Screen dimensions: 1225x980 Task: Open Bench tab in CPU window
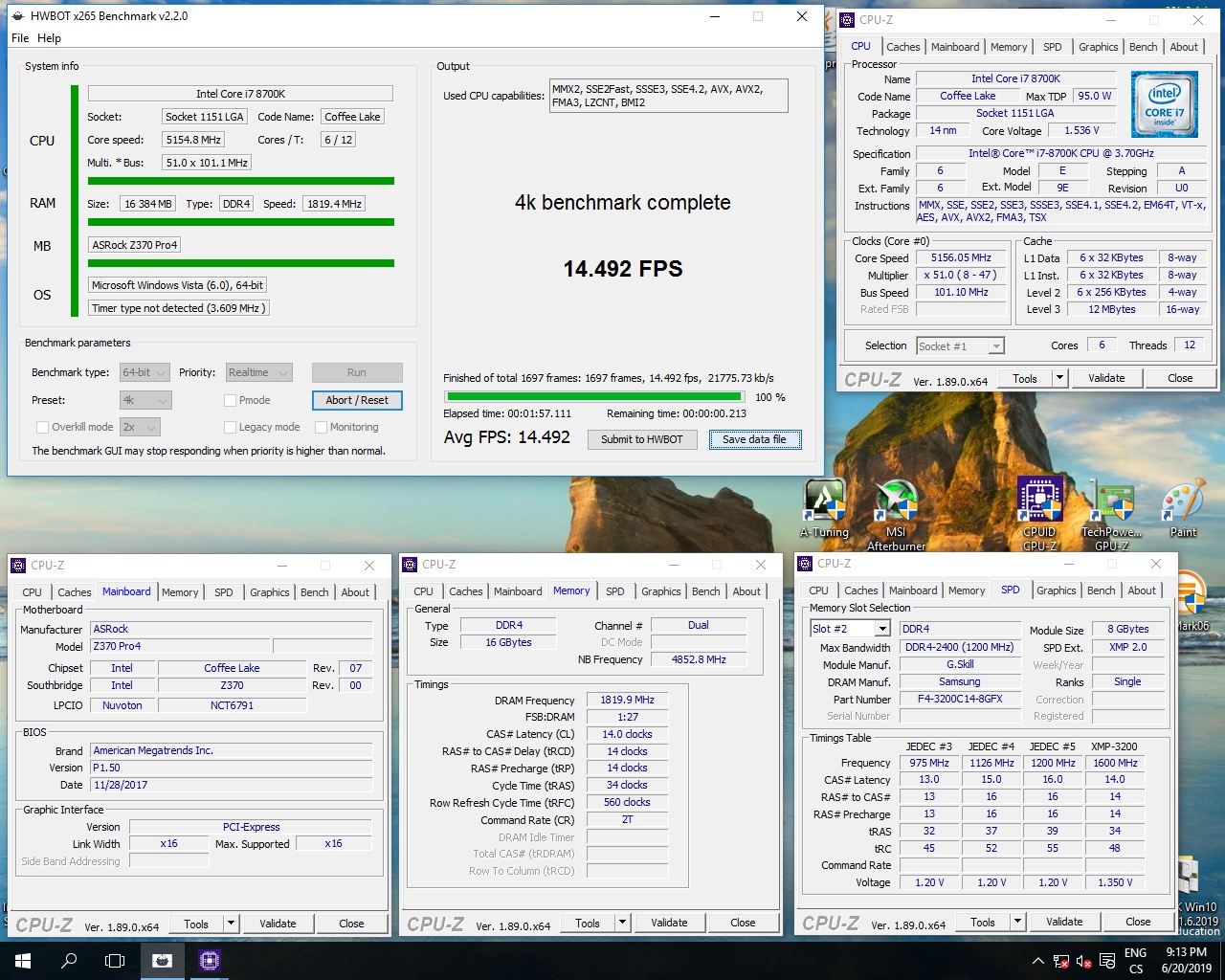(1143, 47)
